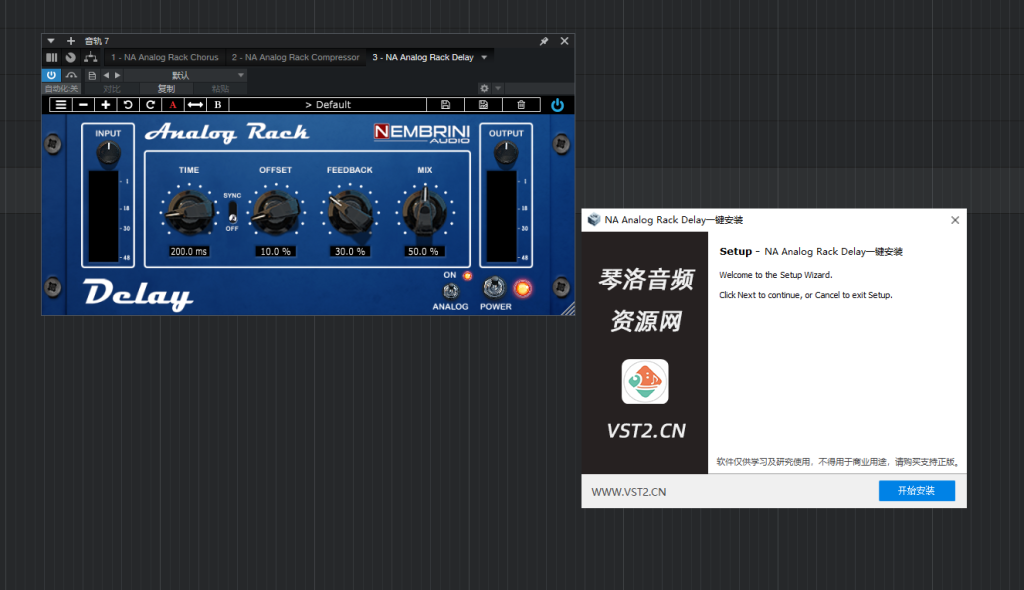
Task: Toggle the ANALOG switch on the Delay
Action: 452,289
